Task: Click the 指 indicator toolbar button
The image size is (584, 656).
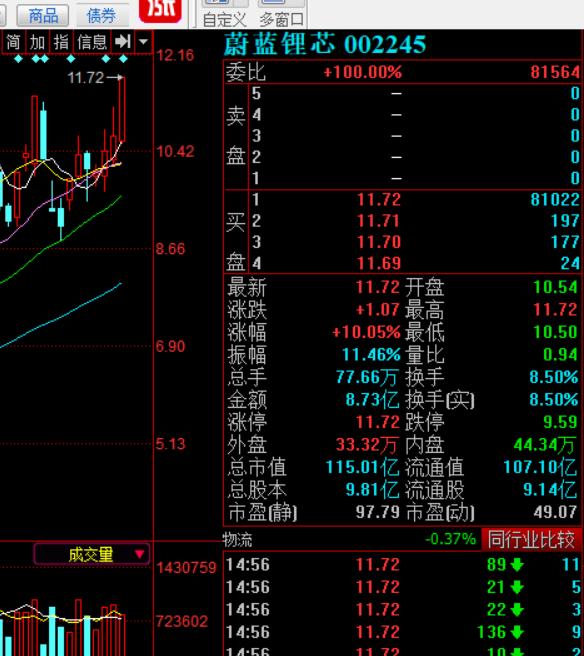Action: point(61,42)
